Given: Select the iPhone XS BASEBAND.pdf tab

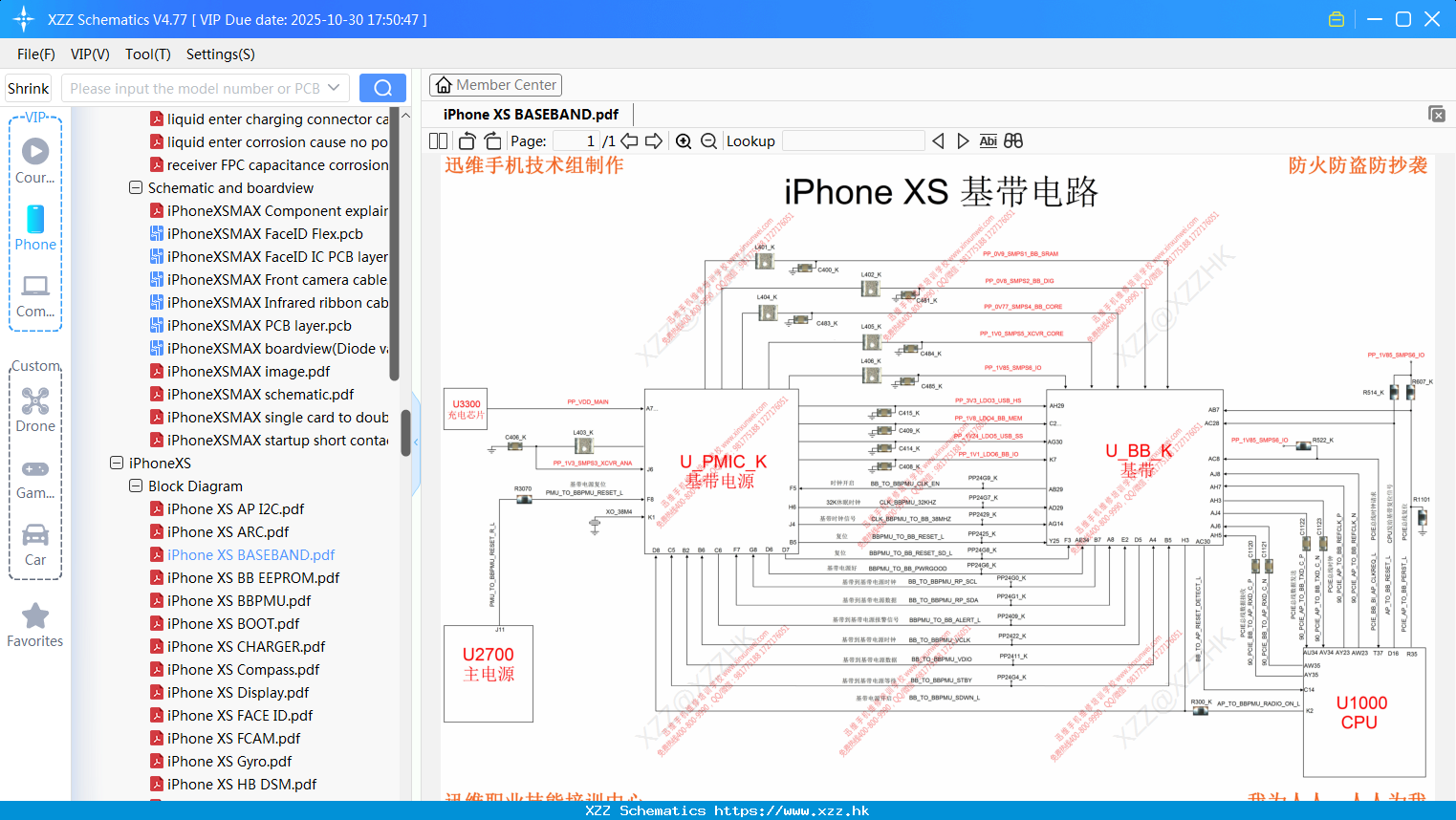Looking at the screenshot, I should click(531, 115).
